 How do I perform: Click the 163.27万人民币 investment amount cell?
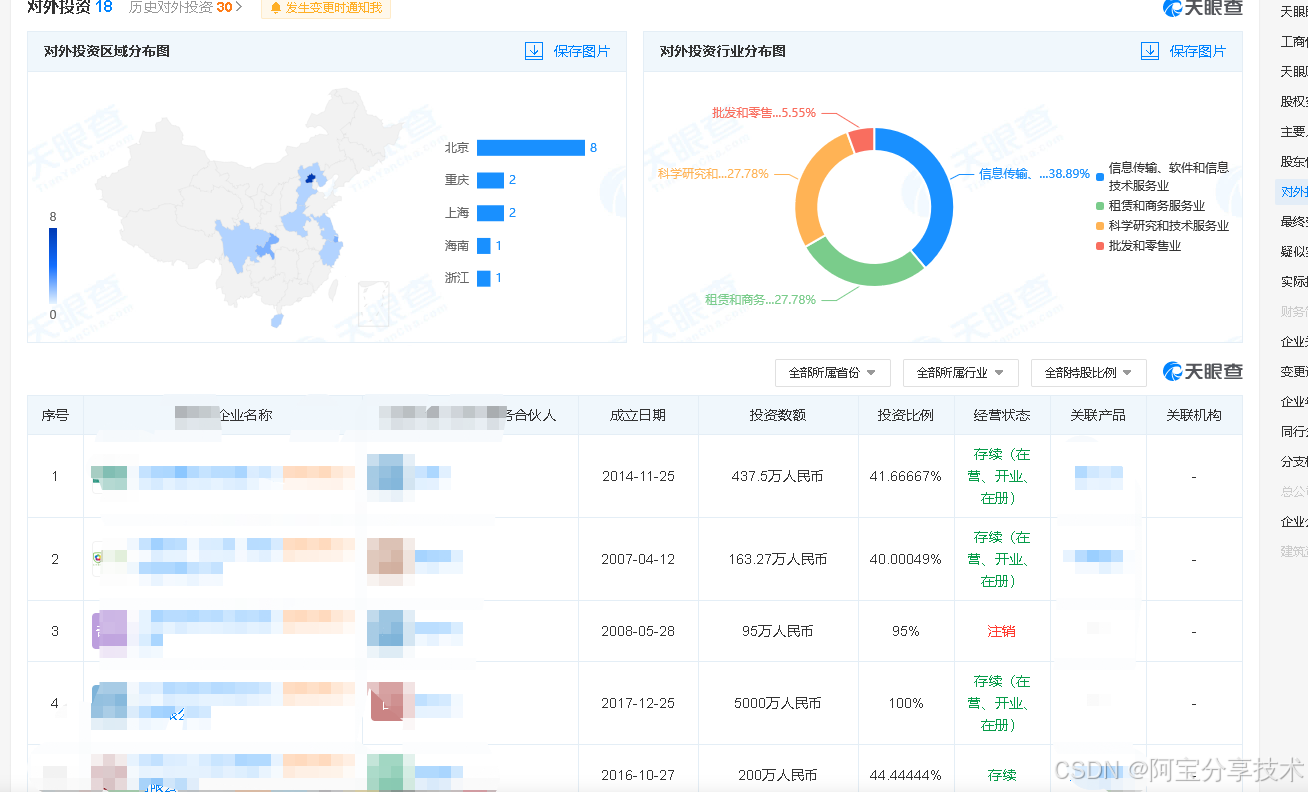coord(778,560)
